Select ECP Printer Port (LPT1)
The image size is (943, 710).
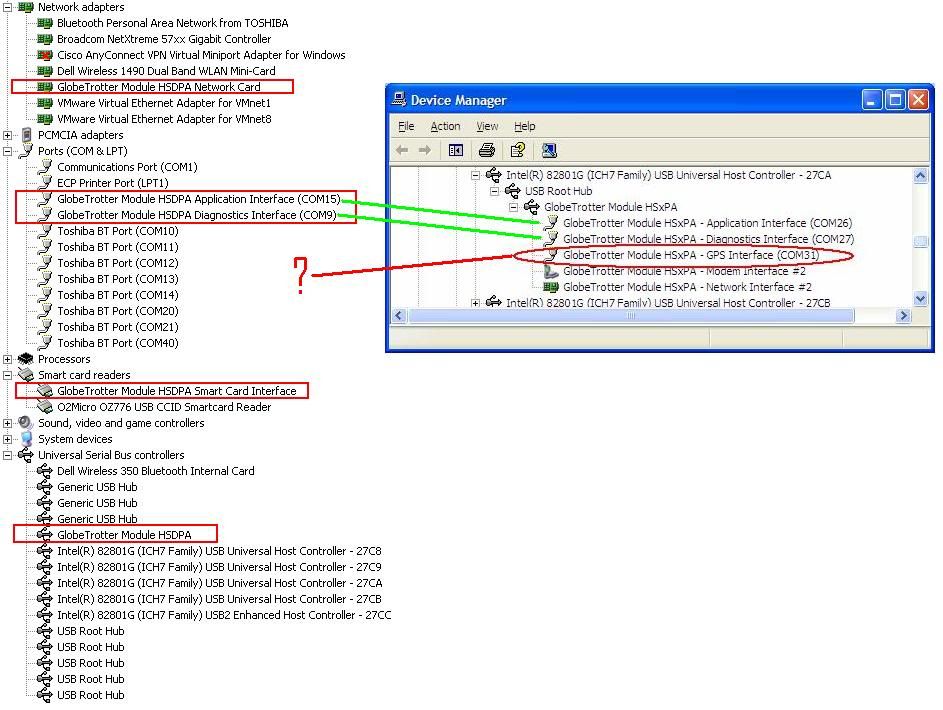112,183
